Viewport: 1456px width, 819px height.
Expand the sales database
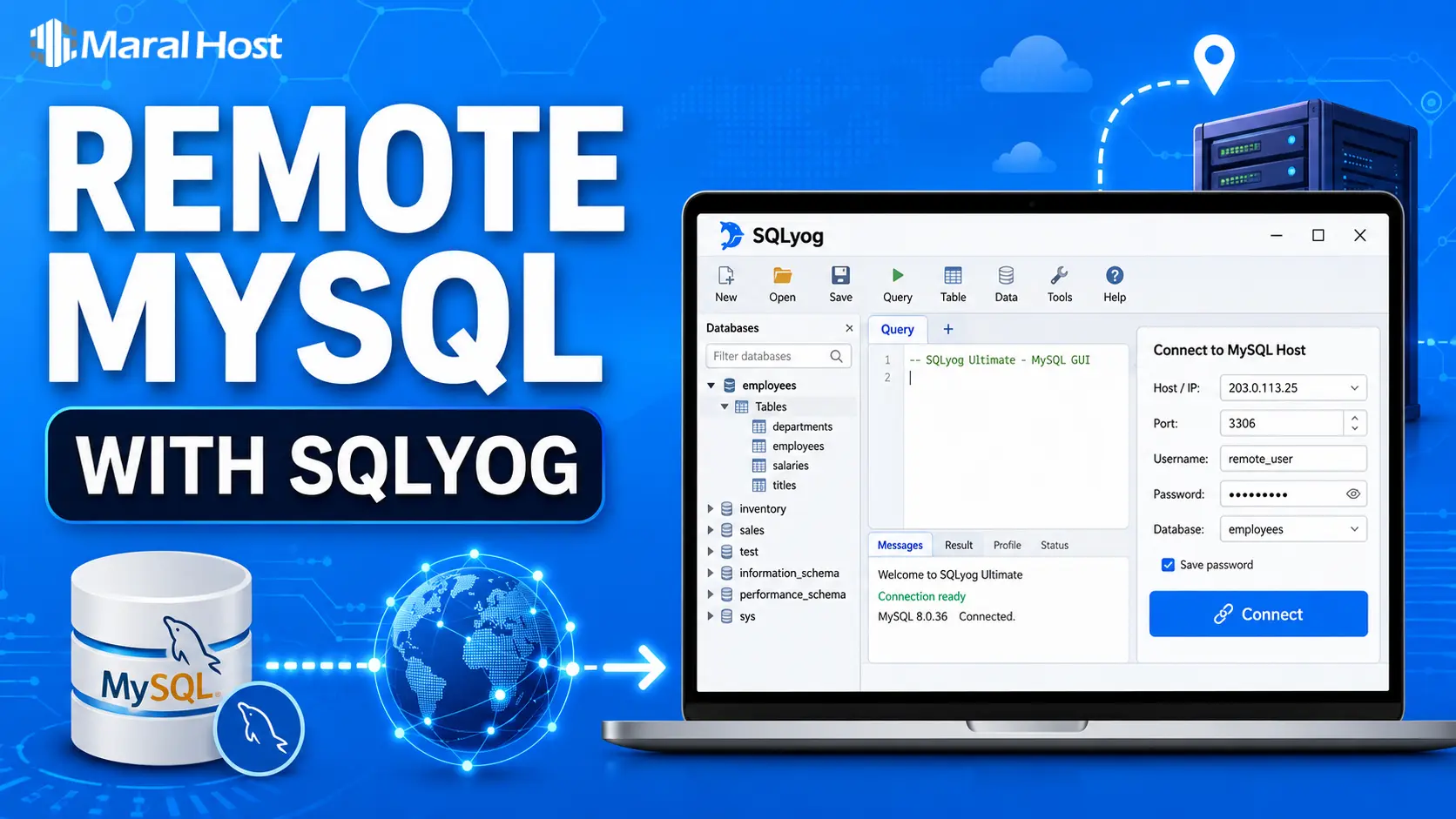[711, 530]
